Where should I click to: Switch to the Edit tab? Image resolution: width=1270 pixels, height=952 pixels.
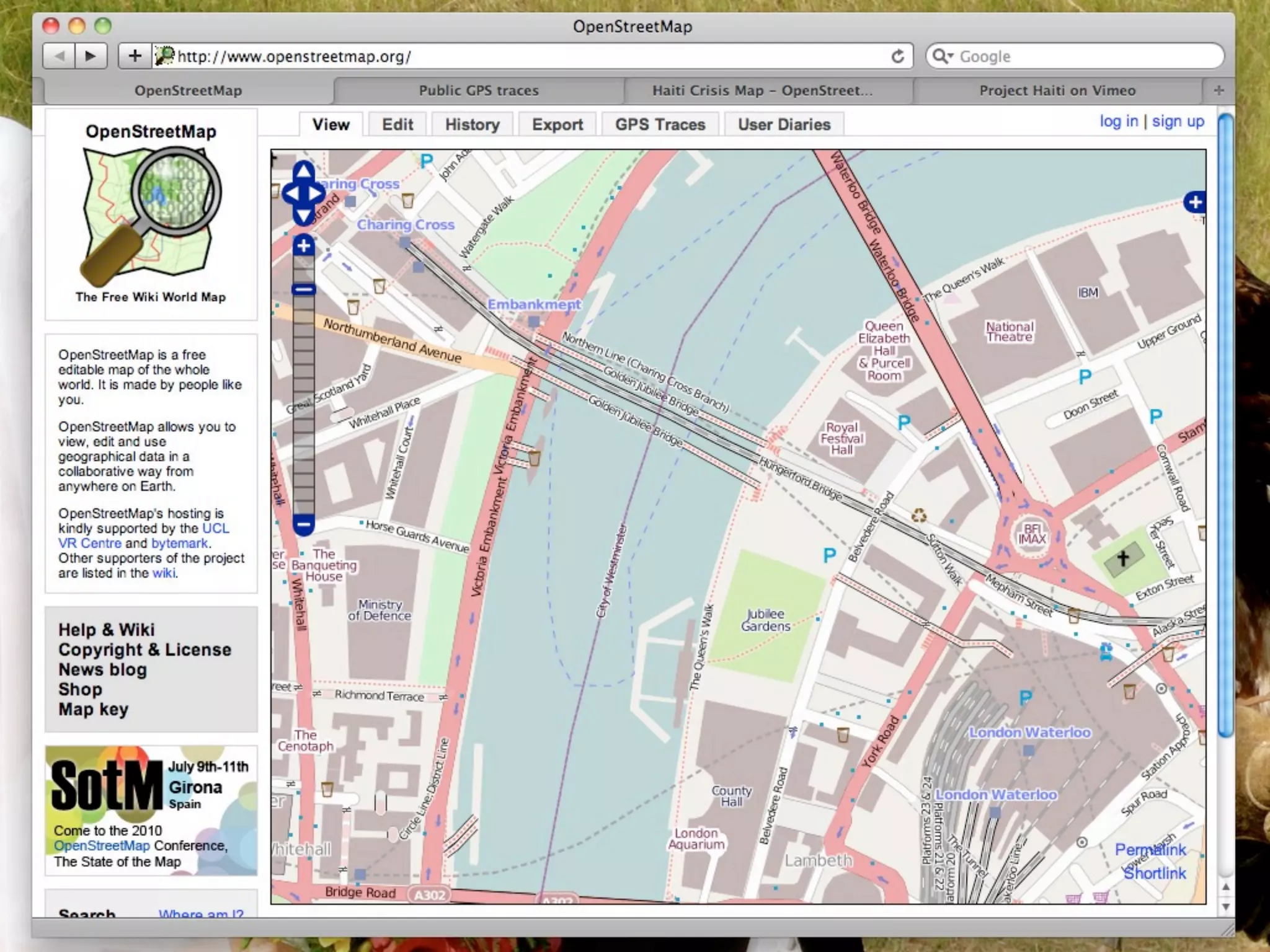click(397, 125)
